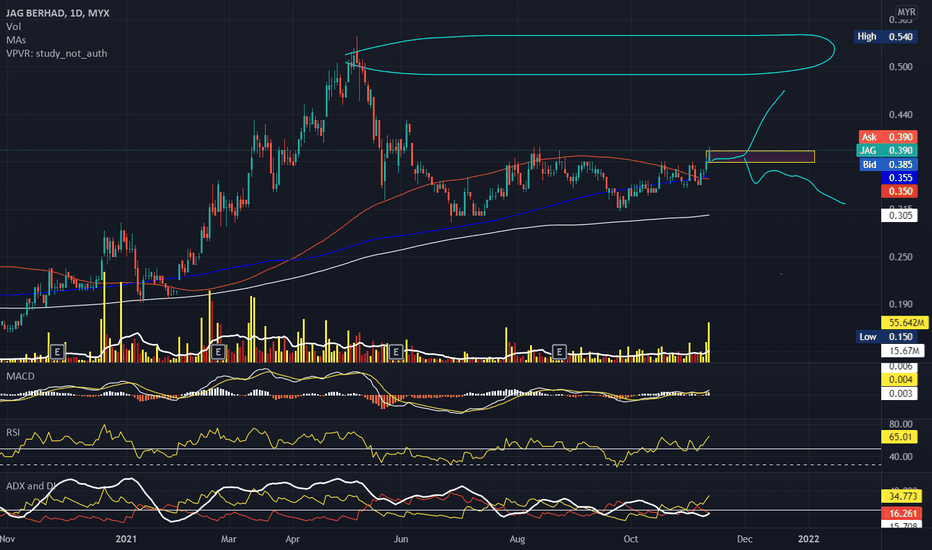Click the JAG BERHAD, 1D, MYX symbol title
Viewport: 932px width, 550px height.
(58, 12)
